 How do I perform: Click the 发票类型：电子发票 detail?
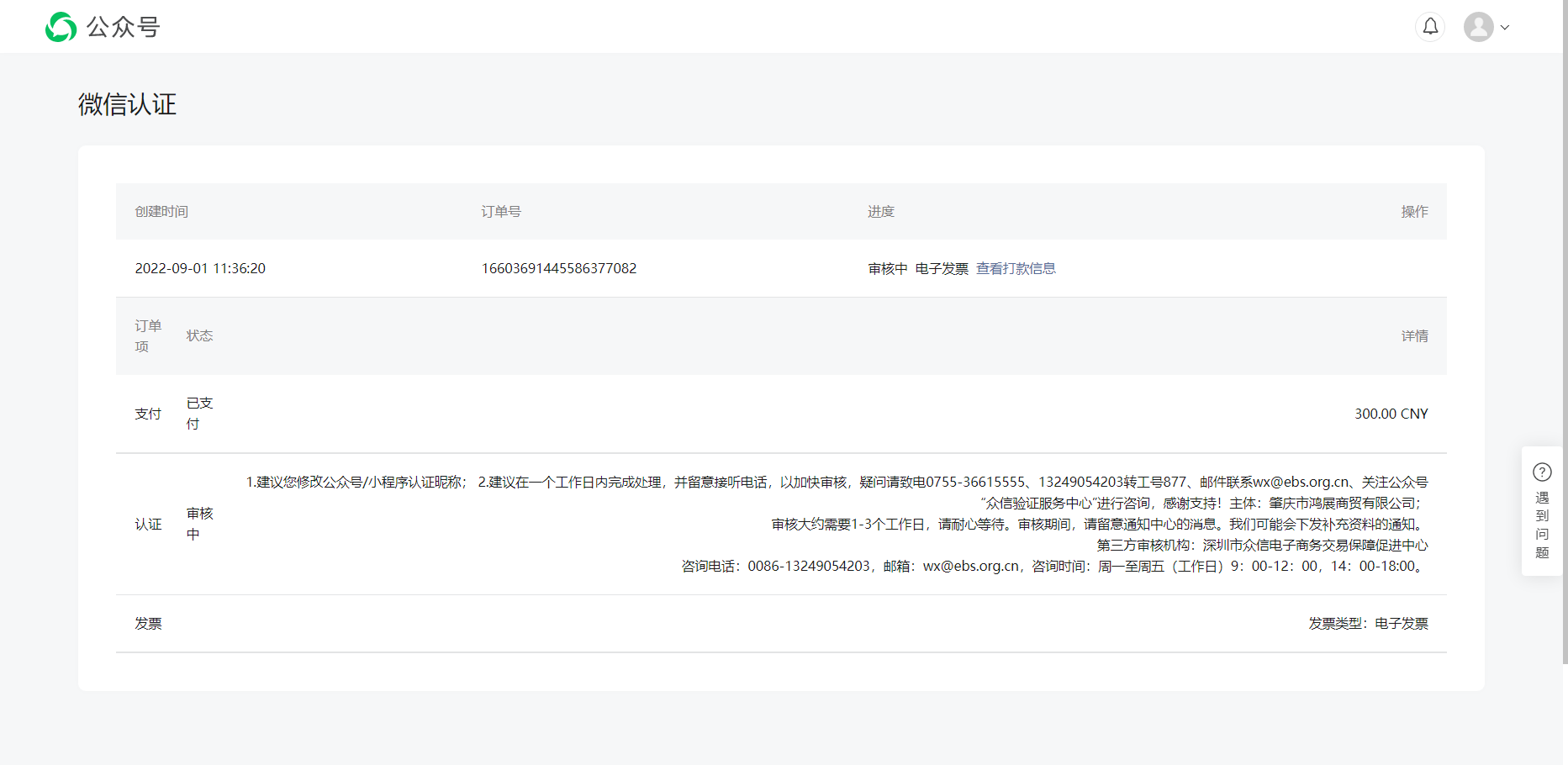(x=1368, y=623)
